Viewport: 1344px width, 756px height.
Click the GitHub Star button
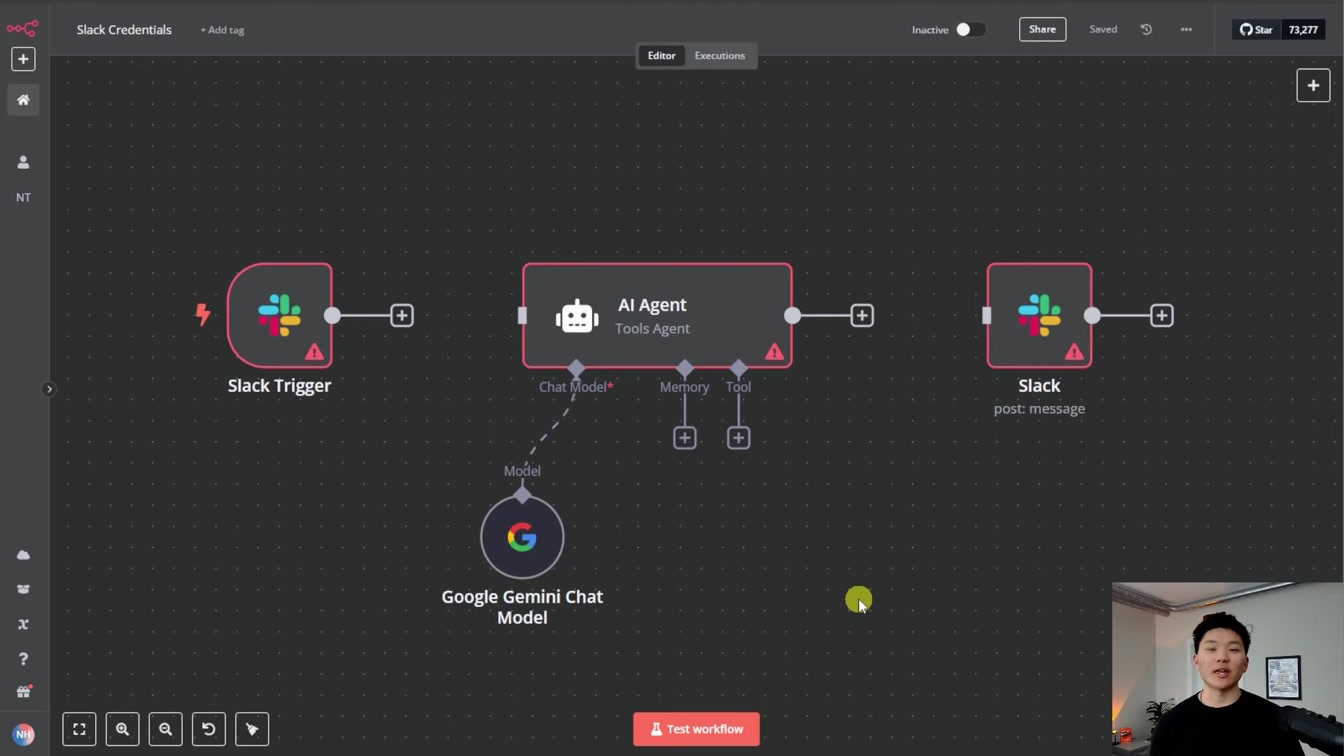point(1256,30)
